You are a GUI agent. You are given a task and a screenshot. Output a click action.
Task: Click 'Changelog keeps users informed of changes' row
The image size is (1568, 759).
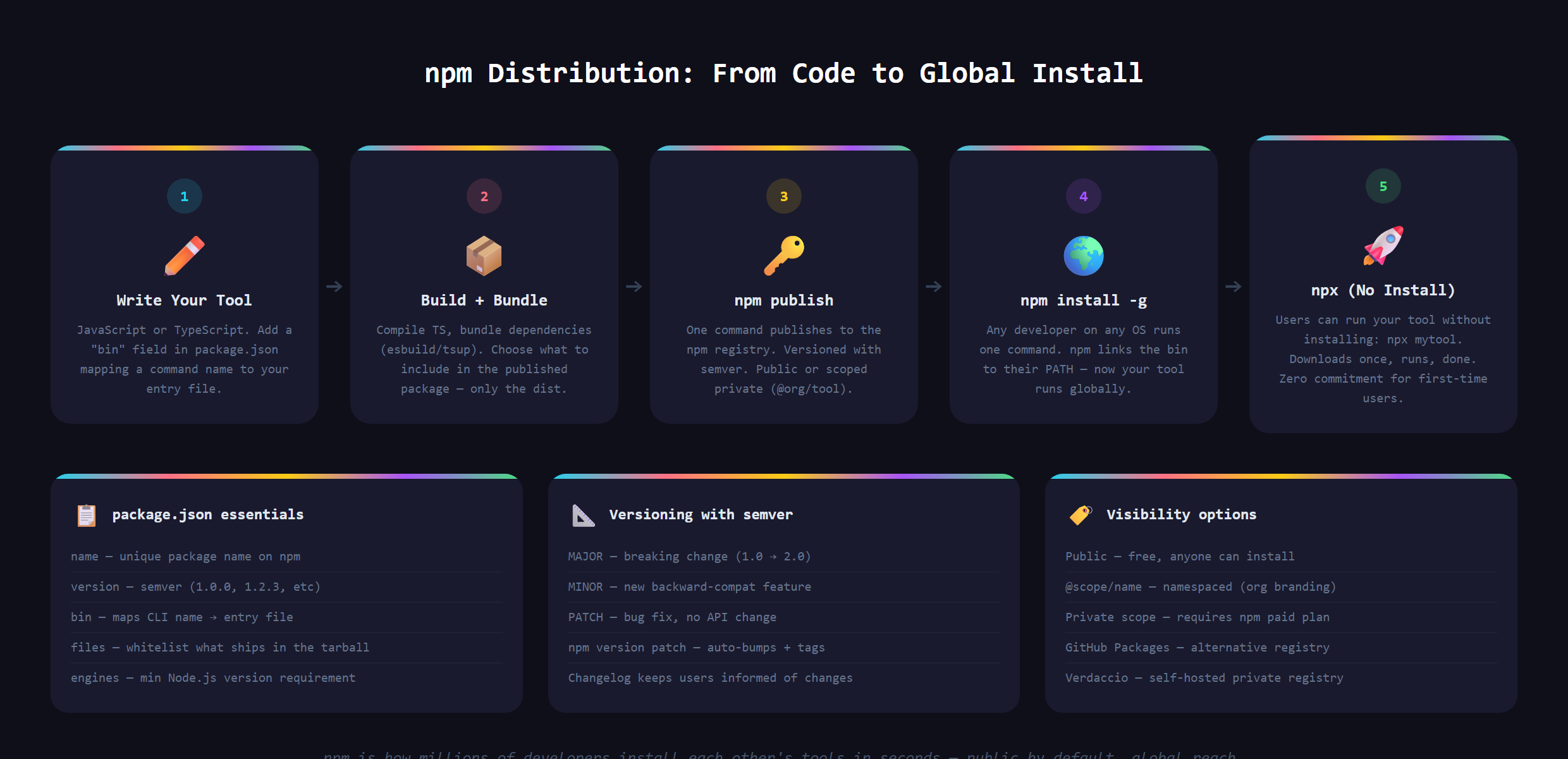click(784, 678)
